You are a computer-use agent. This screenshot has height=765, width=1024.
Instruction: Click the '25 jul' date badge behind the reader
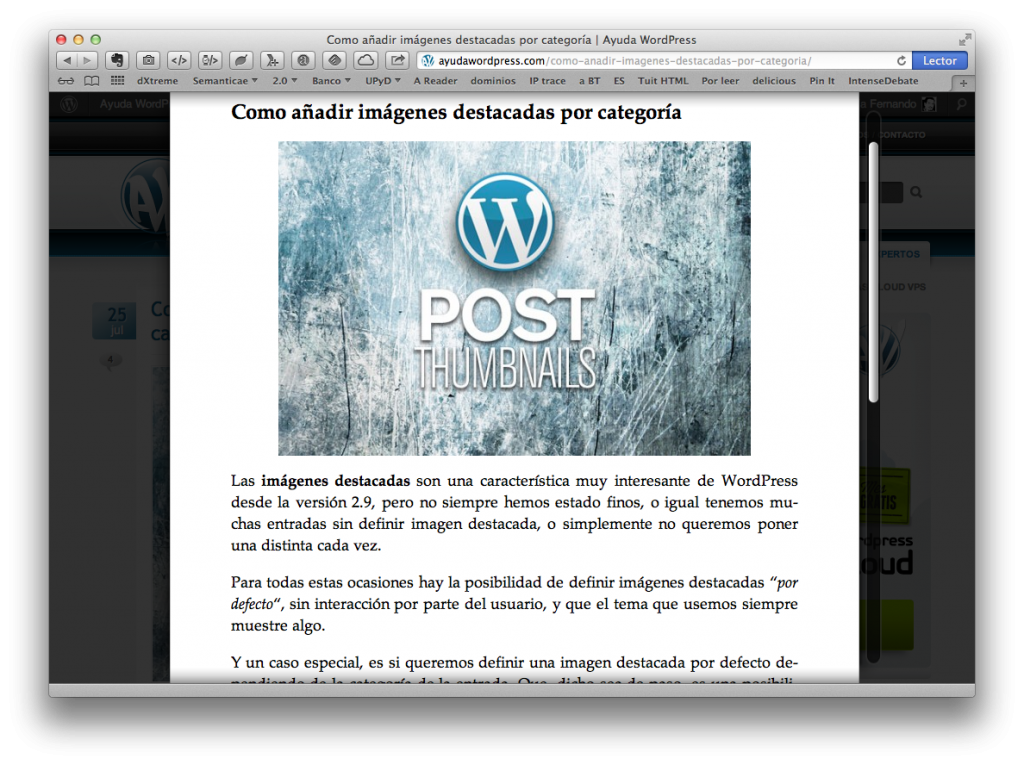tap(115, 320)
